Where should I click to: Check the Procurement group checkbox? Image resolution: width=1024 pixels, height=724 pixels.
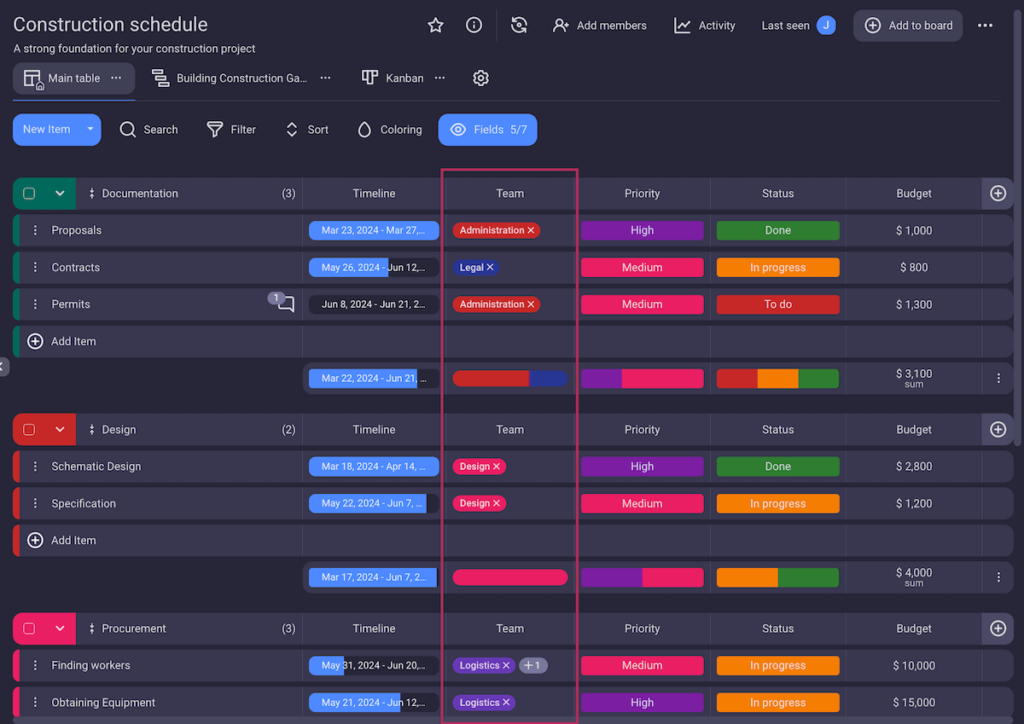(27, 628)
